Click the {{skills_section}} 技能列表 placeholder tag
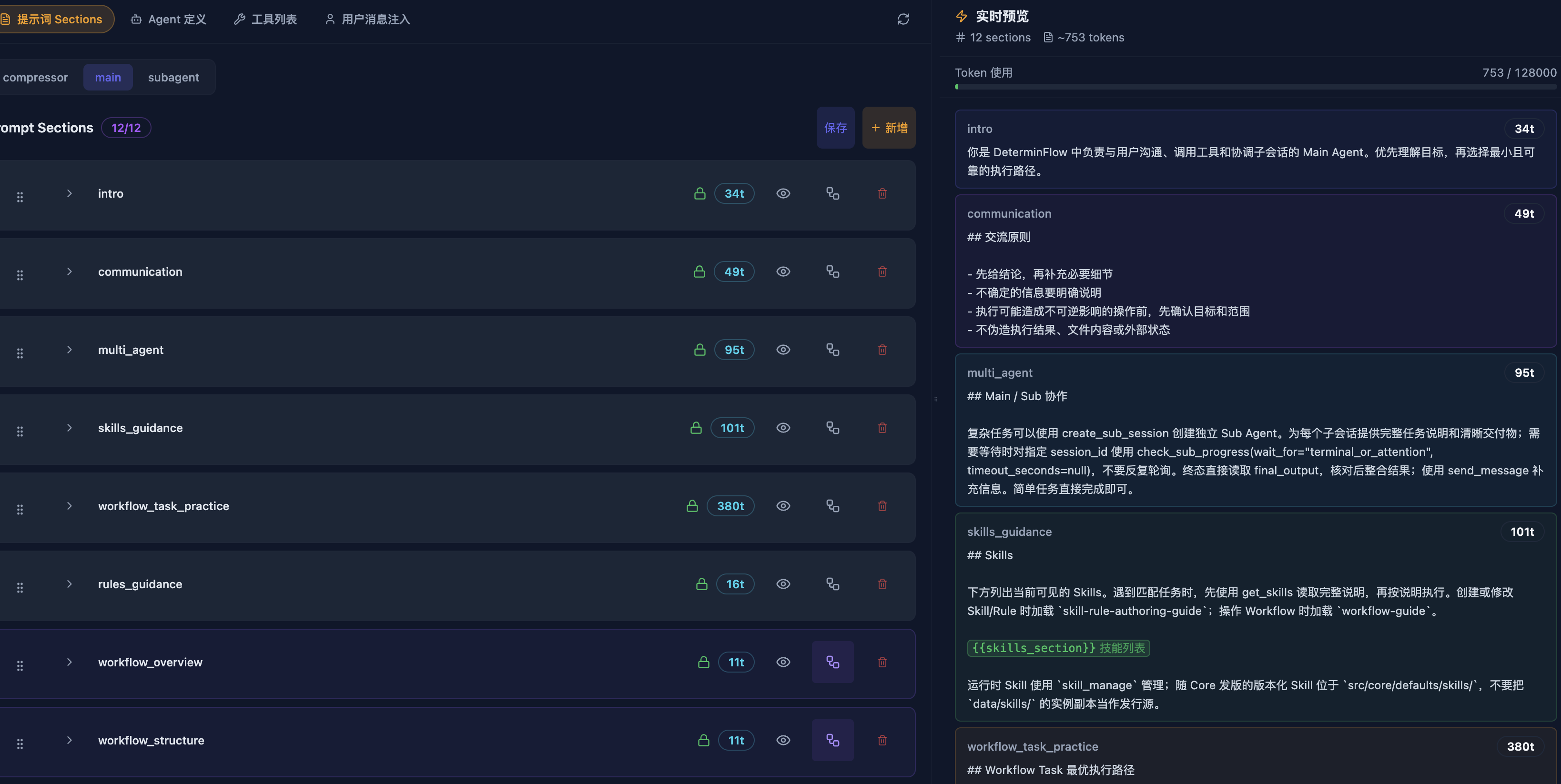The image size is (1561, 784). tap(1058, 648)
